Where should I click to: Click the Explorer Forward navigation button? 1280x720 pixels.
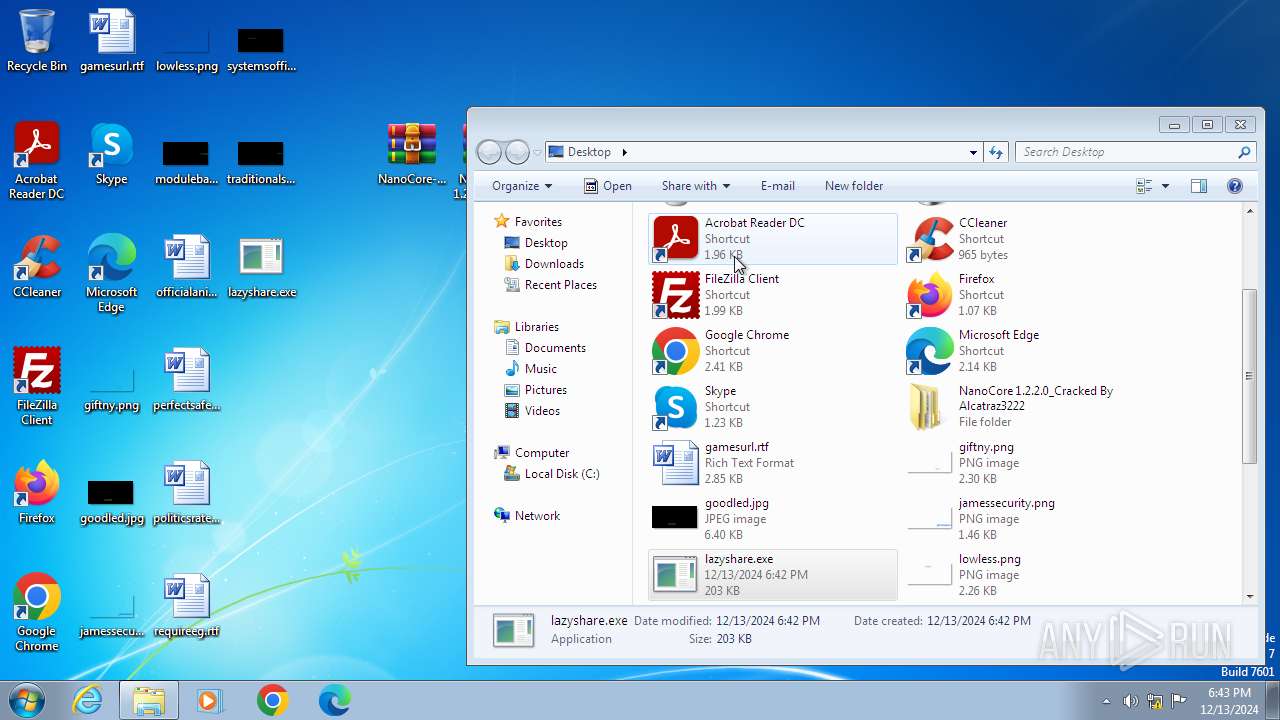(x=517, y=152)
